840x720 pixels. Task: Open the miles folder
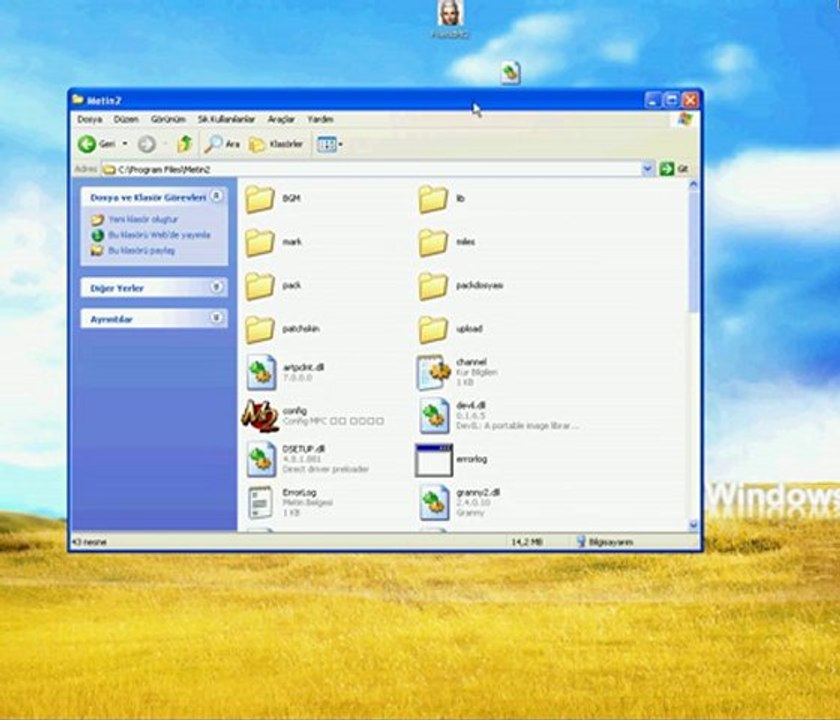point(433,243)
